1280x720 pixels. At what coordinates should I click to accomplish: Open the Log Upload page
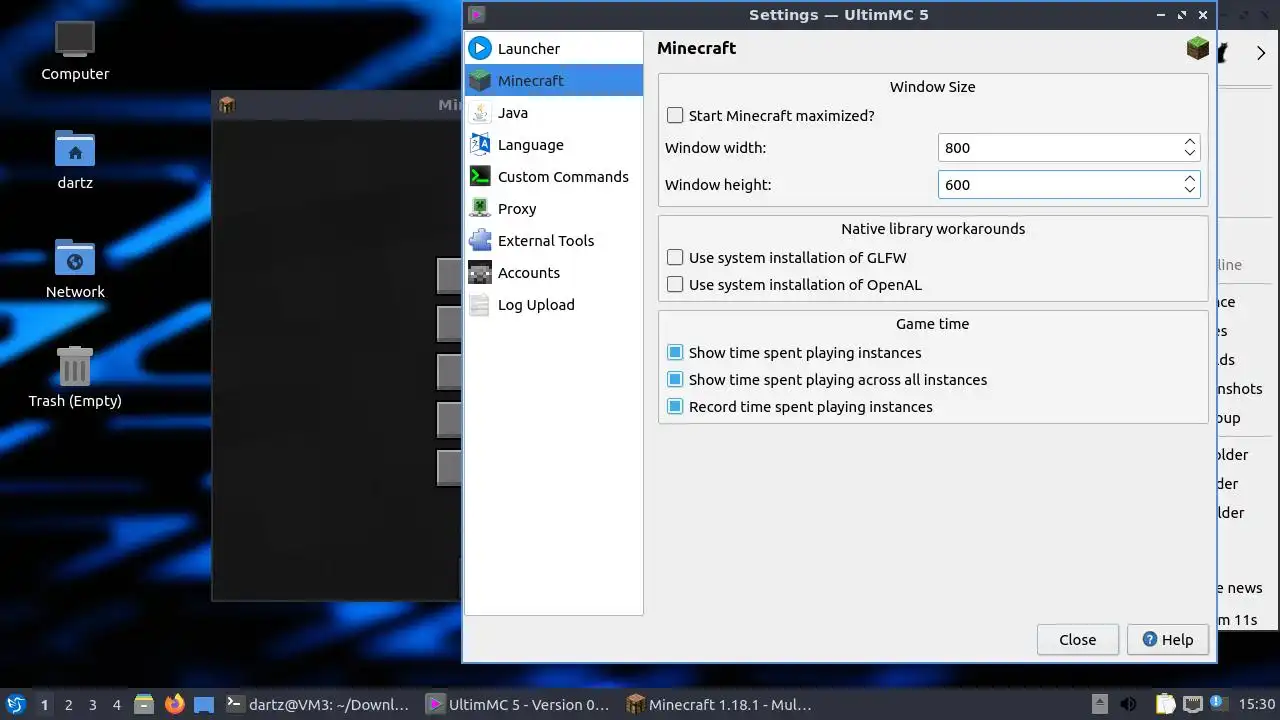coord(553,304)
